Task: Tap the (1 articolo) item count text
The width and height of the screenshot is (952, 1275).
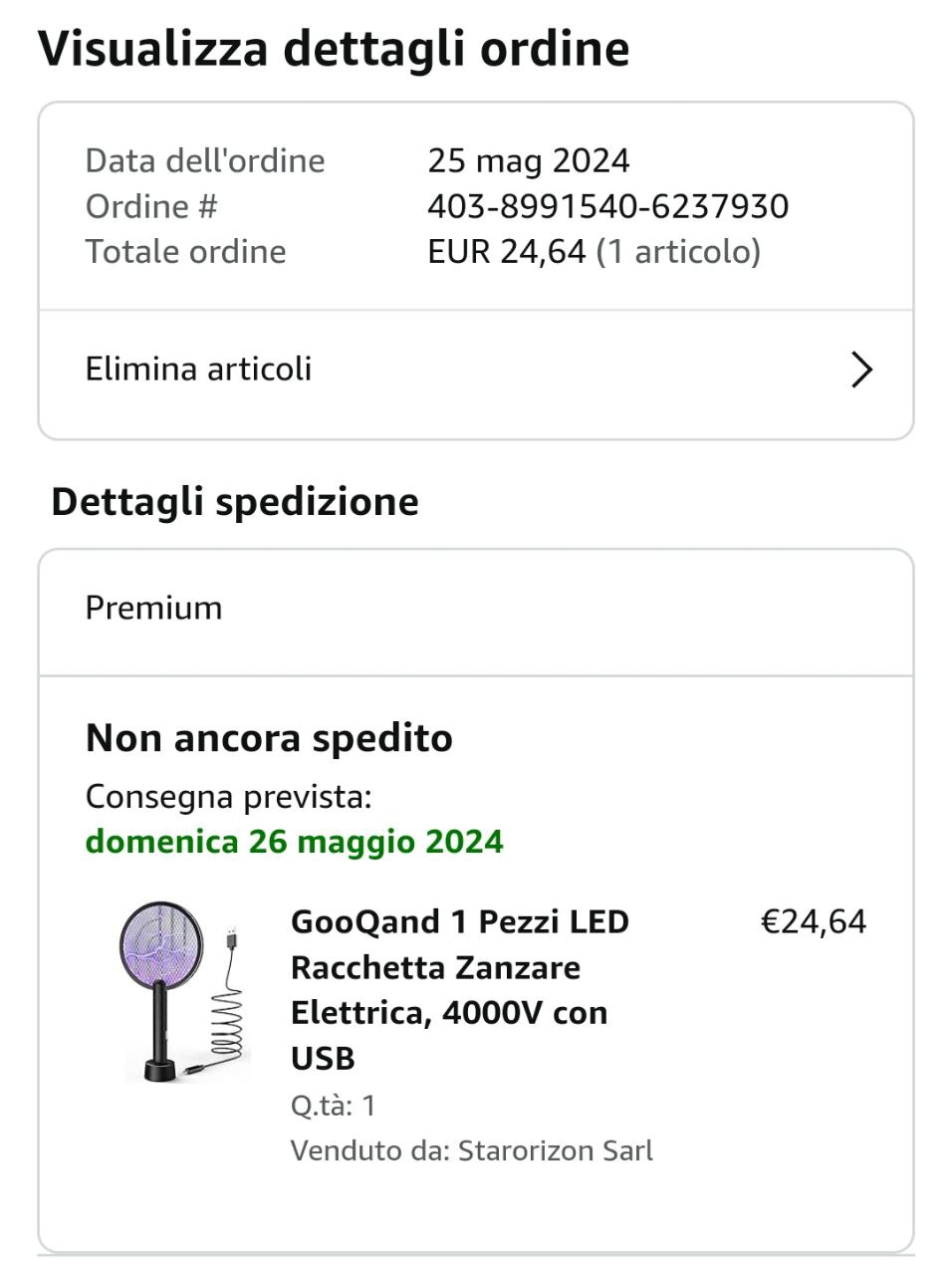Action: 678,252
